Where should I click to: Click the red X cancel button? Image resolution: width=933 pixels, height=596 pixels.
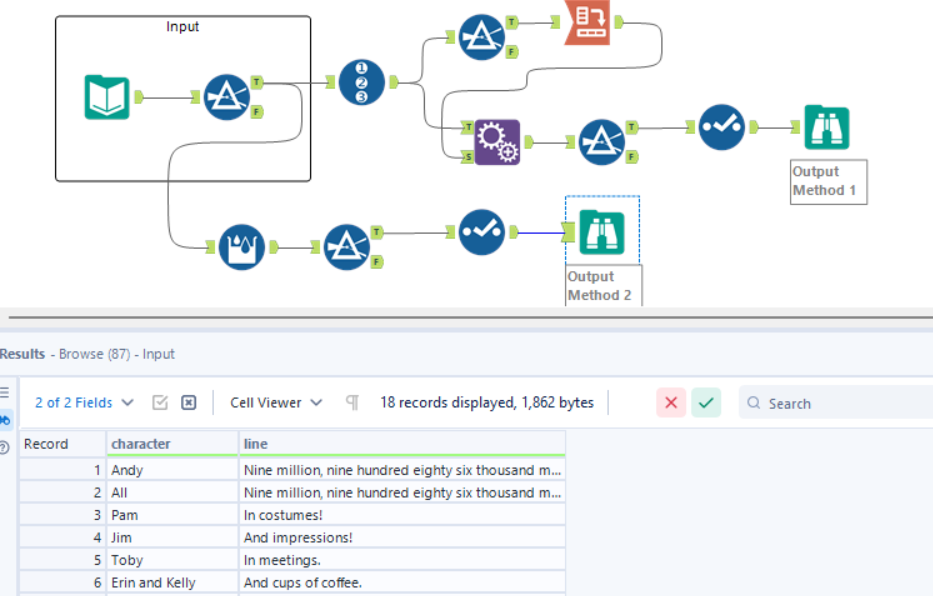pos(671,403)
